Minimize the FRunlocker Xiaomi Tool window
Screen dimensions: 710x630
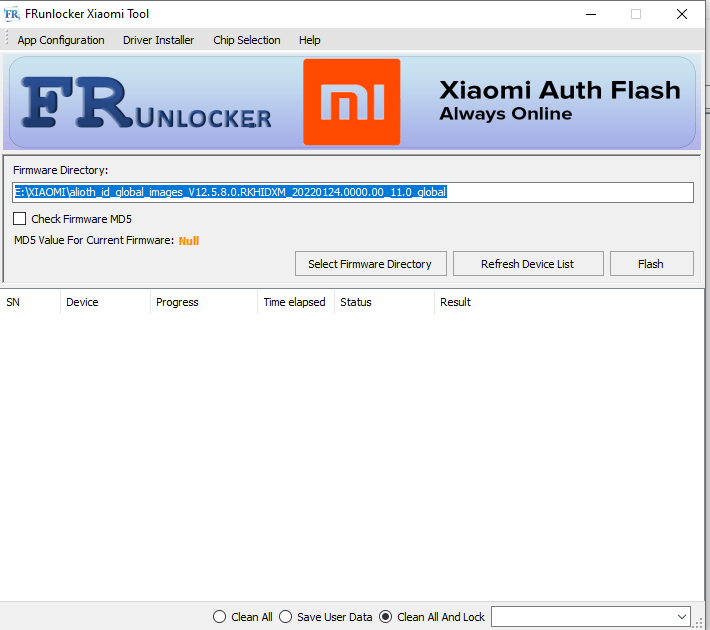(591, 14)
